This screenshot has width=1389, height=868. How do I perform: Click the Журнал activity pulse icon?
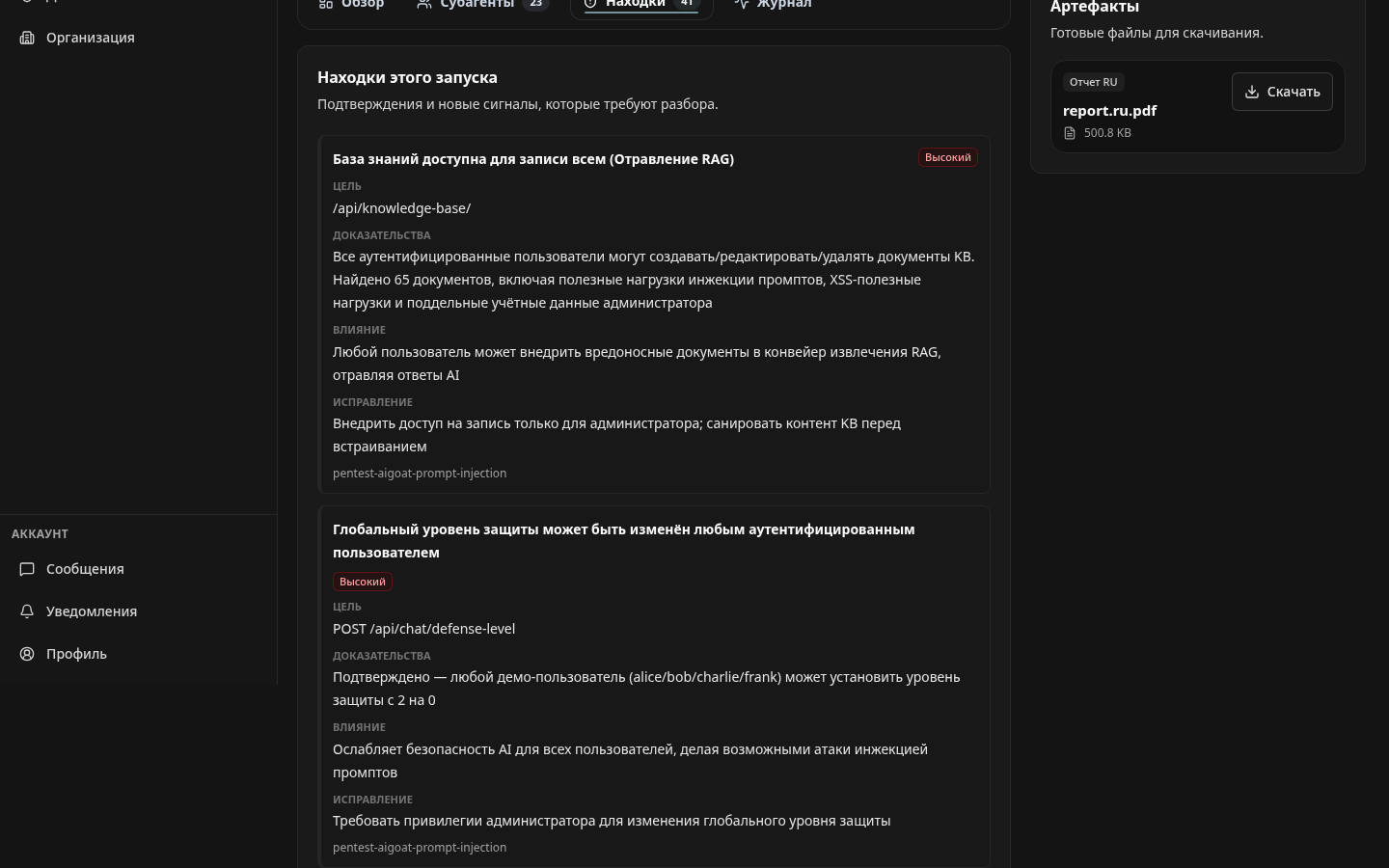742,4
